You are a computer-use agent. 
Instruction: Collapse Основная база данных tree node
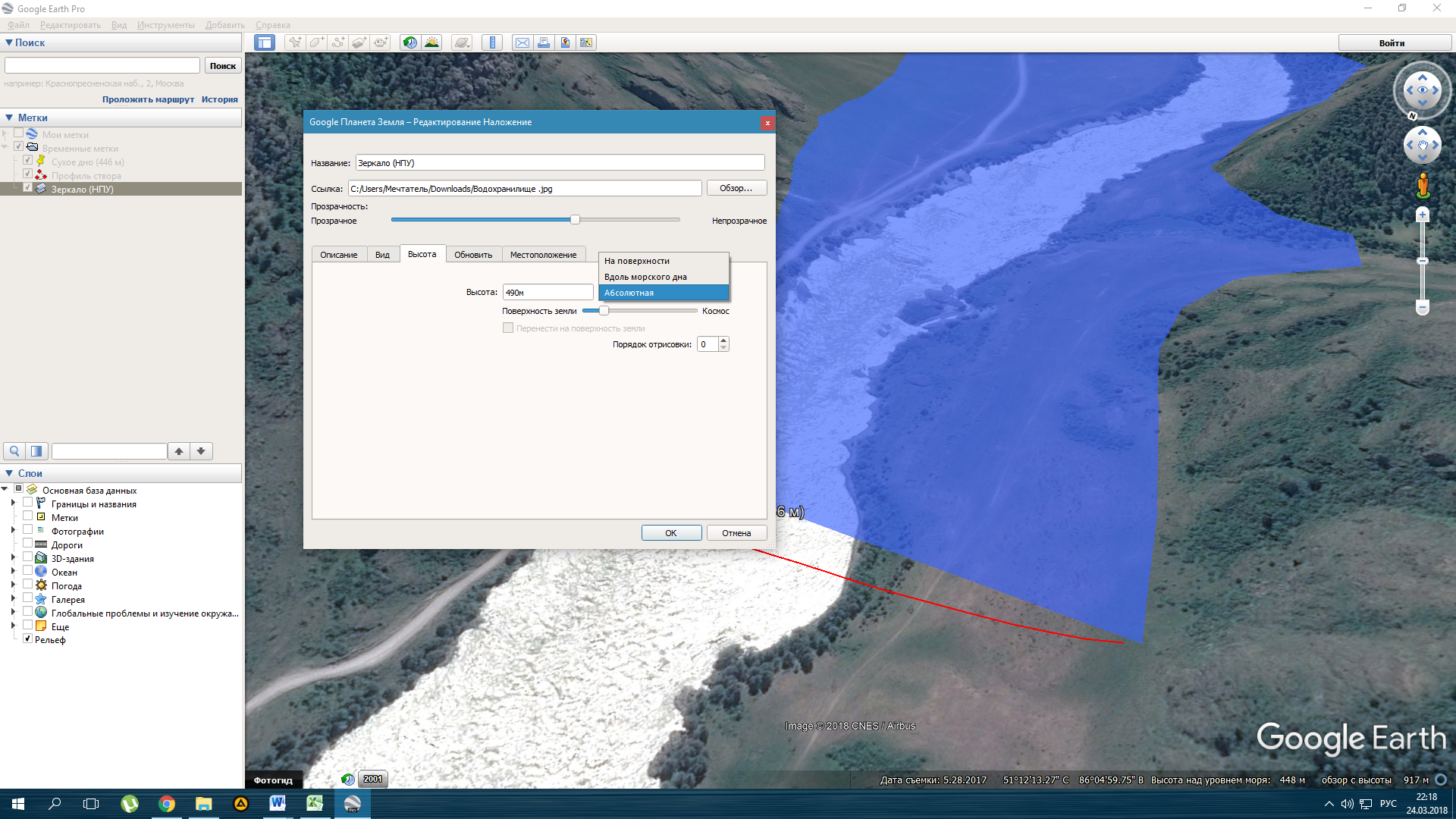(x=5, y=489)
